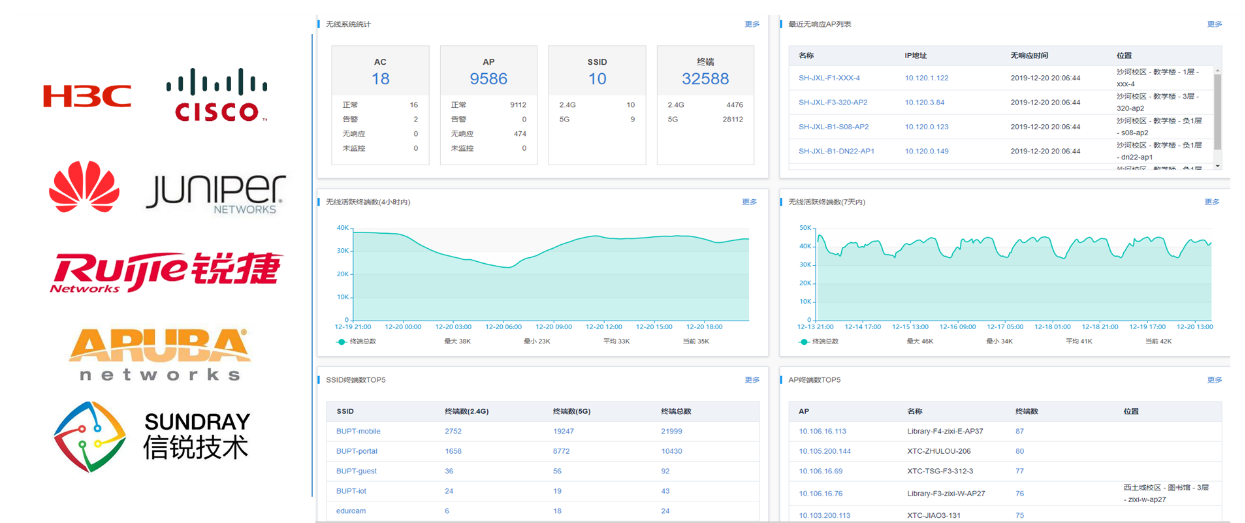Screen dimensions: 1245x523
Task: Open SSID BUPT-guest
Action: 356,470
